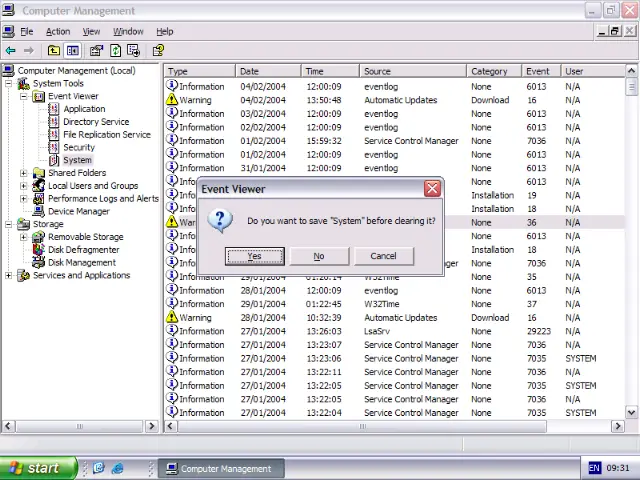640x480 pixels.
Task: Click the Event Viewer tree icon
Action: point(38,96)
